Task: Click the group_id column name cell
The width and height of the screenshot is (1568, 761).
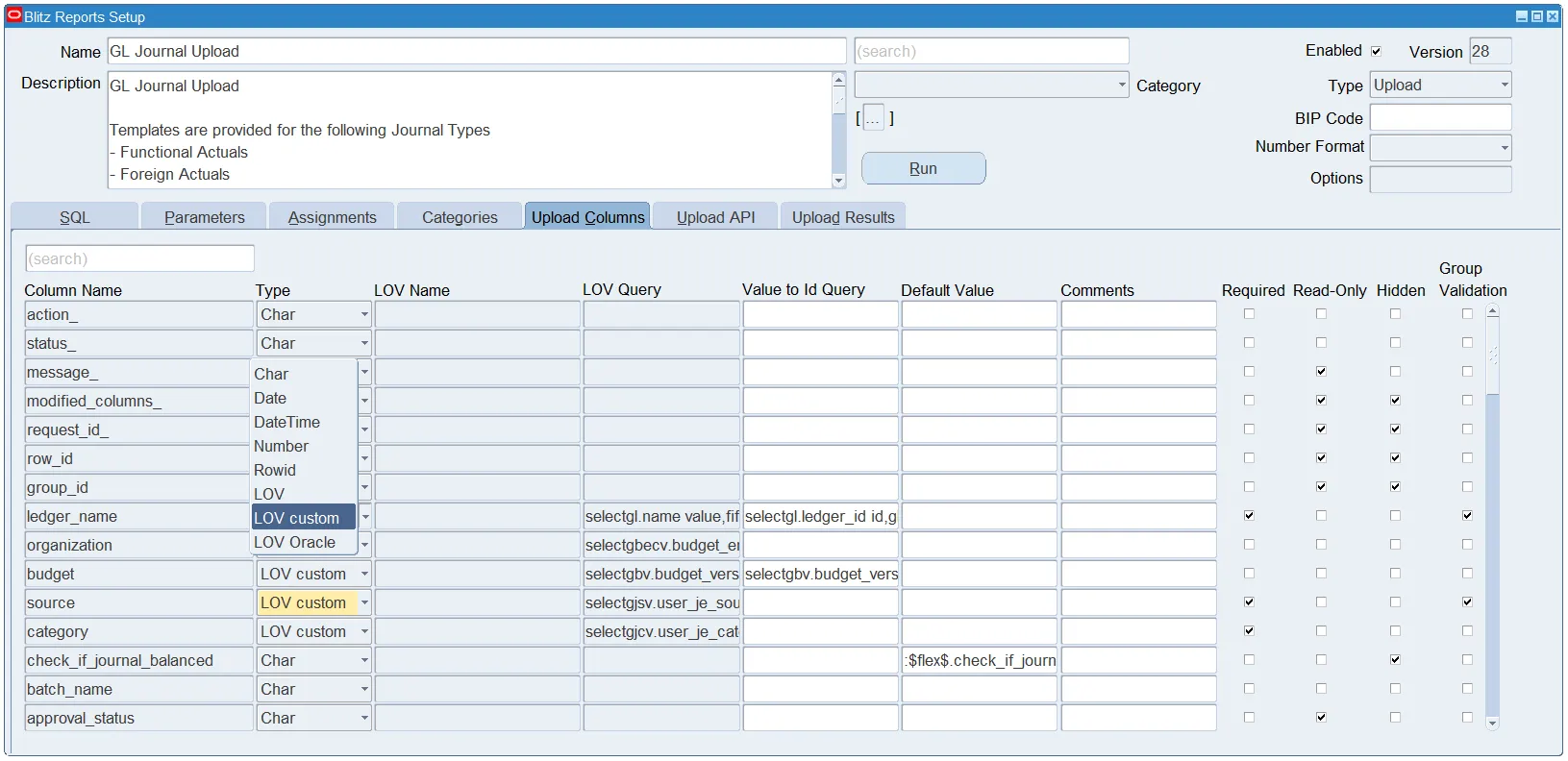Action: (x=138, y=487)
